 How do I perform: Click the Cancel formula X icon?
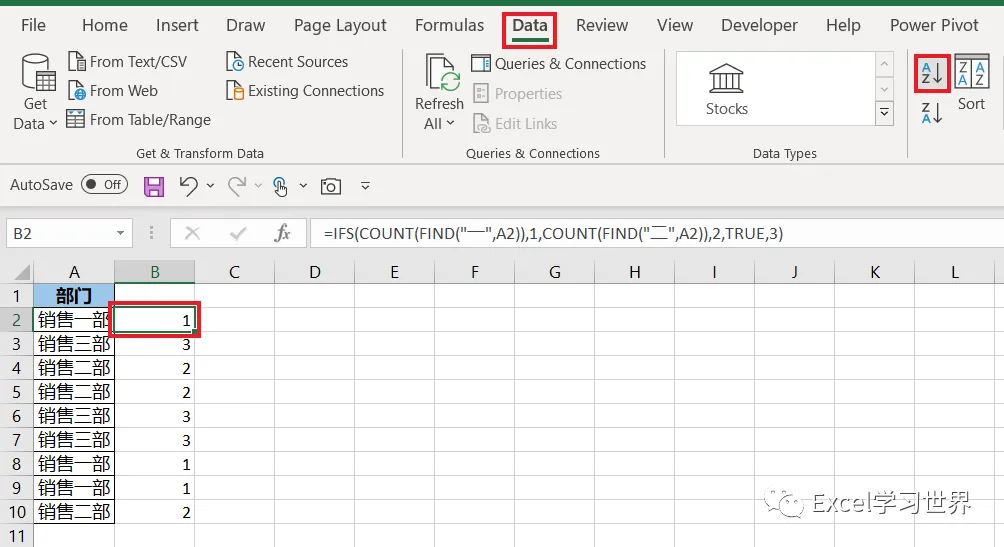(x=192, y=233)
